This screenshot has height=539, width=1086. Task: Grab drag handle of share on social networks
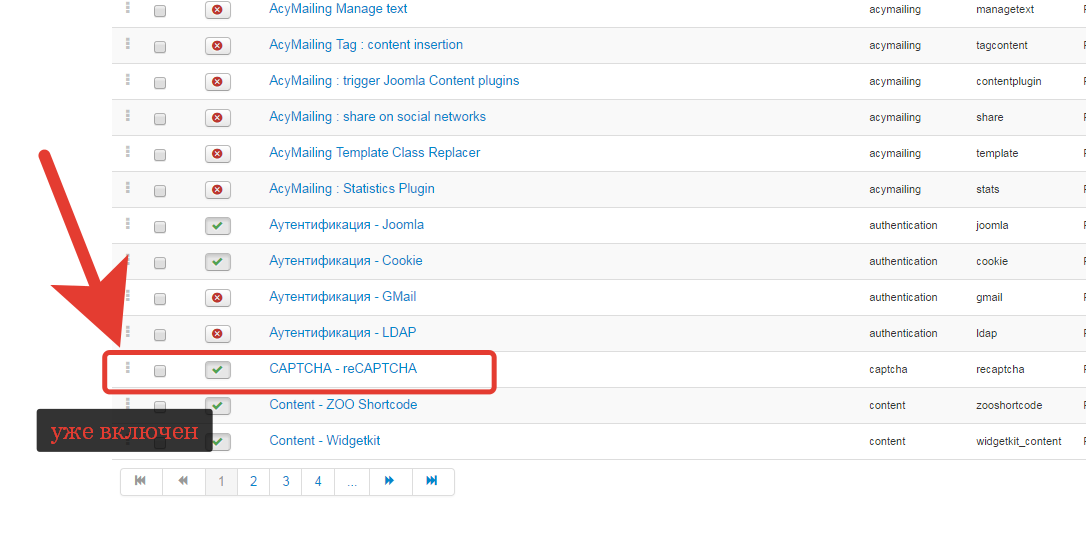127,115
